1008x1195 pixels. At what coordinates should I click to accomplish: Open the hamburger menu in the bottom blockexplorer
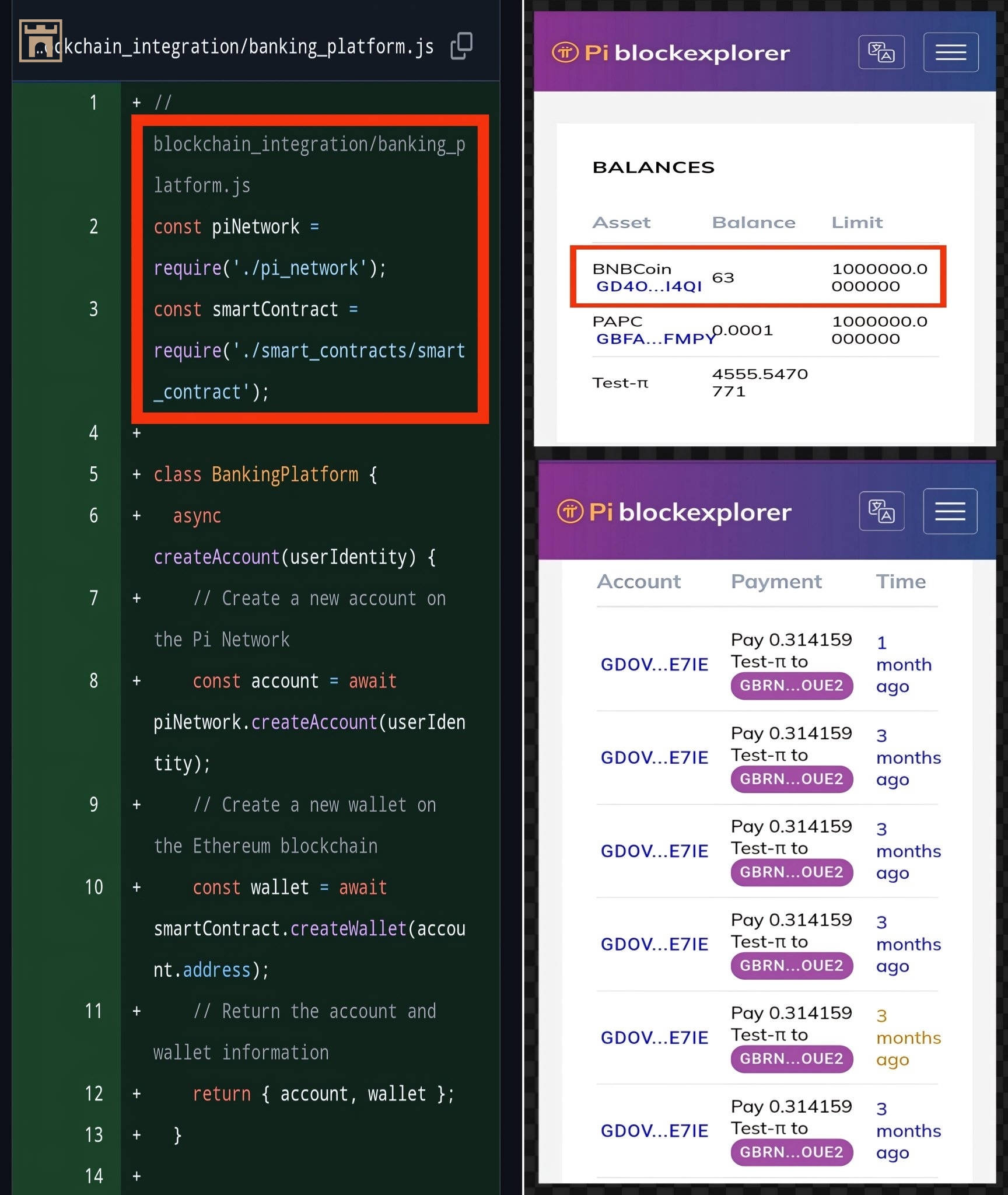pos(950,511)
